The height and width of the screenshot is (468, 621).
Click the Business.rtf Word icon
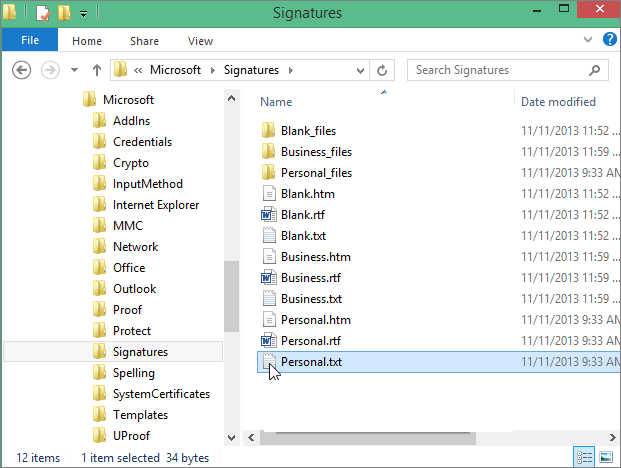pyautogui.click(x=269, y=277)
